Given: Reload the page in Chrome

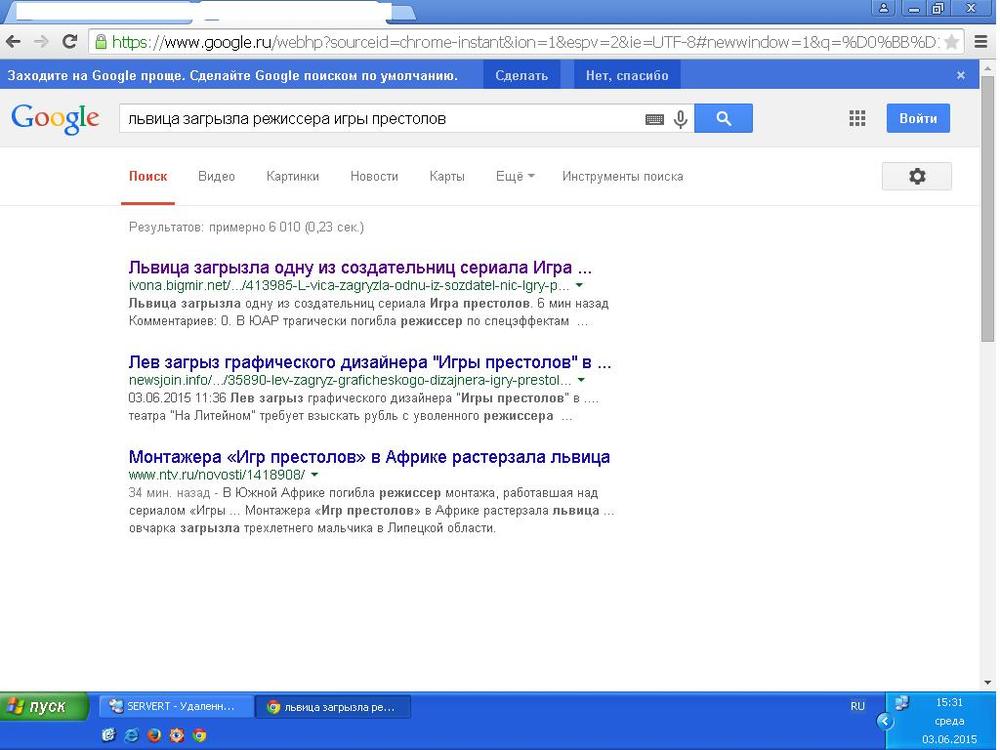Looking at the screenshot, I should tap(69, 42).
